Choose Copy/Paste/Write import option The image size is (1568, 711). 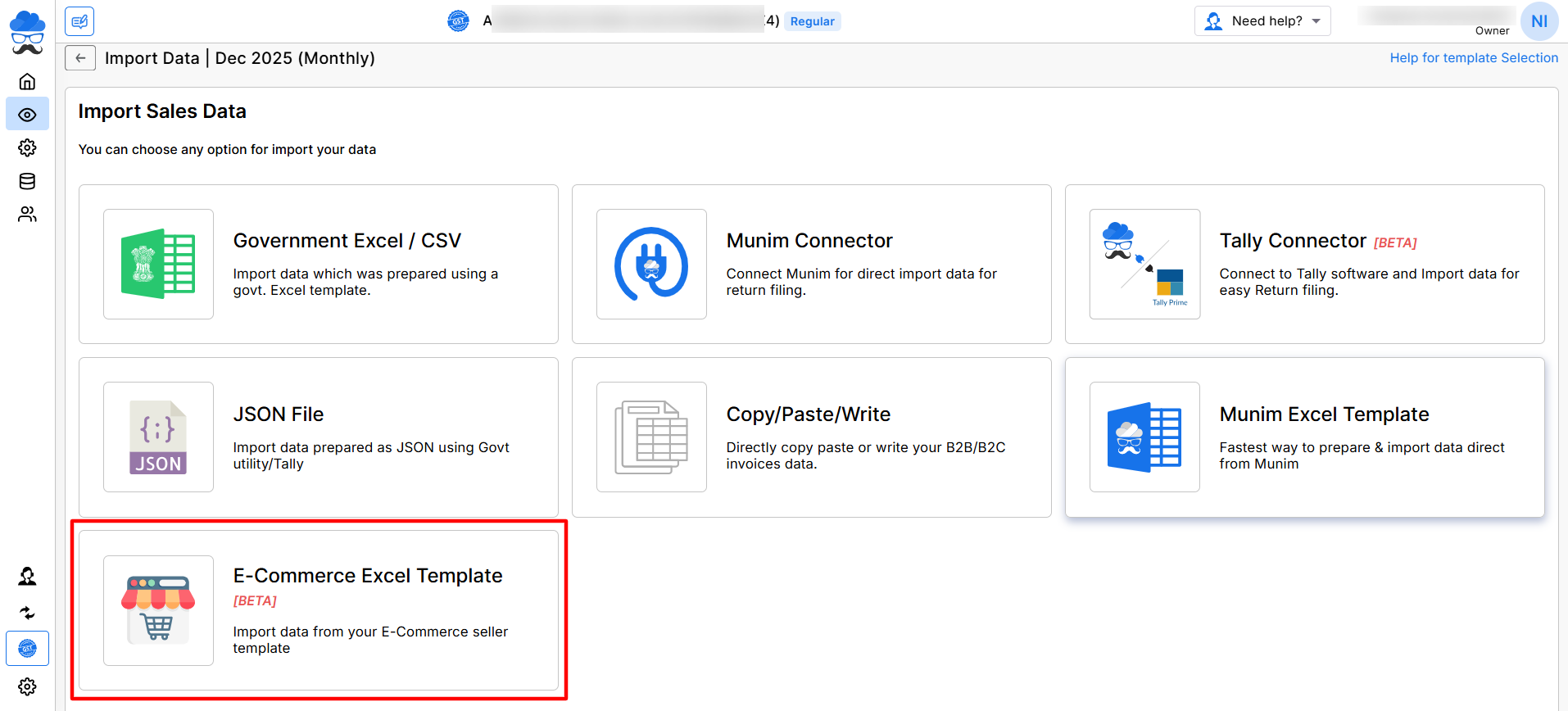point(811,437)
